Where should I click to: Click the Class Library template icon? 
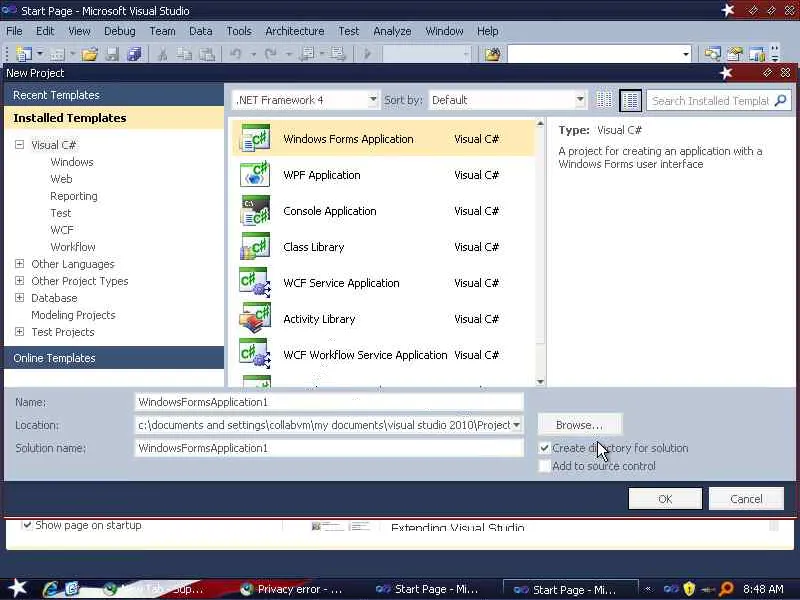[255, 246]
